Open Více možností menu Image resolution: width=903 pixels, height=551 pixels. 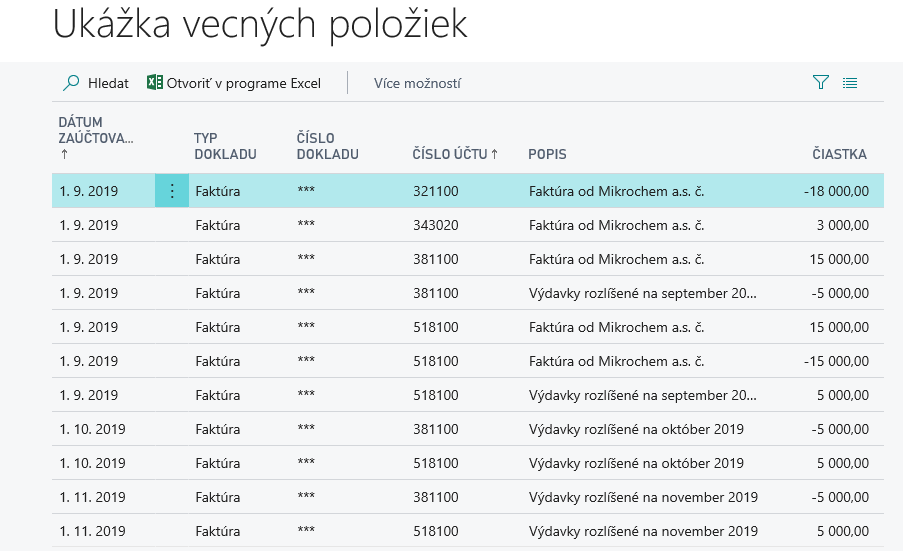point(417,83)
